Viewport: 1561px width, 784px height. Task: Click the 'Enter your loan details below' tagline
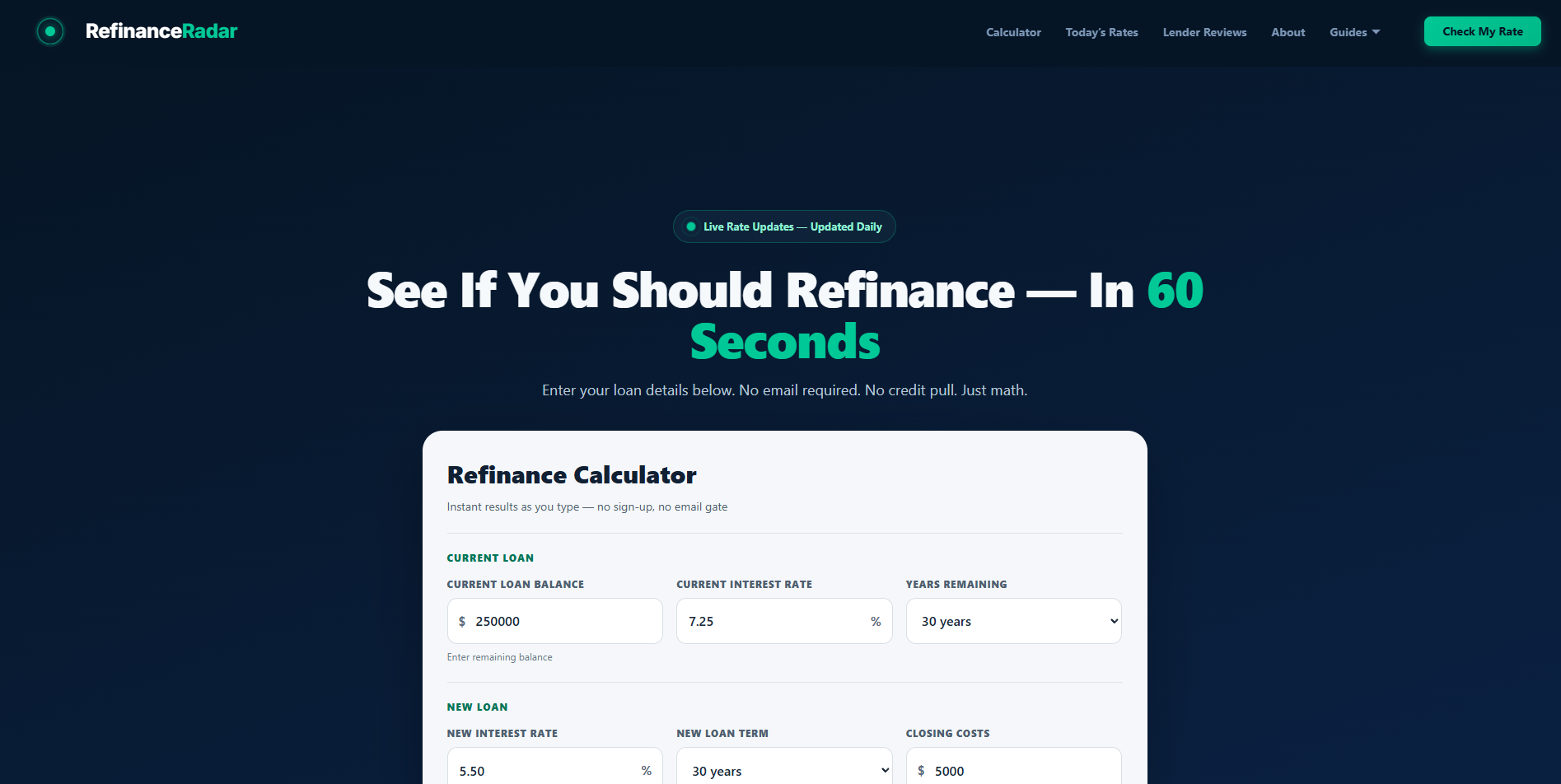pyautogui.click(x=784, y=390)
